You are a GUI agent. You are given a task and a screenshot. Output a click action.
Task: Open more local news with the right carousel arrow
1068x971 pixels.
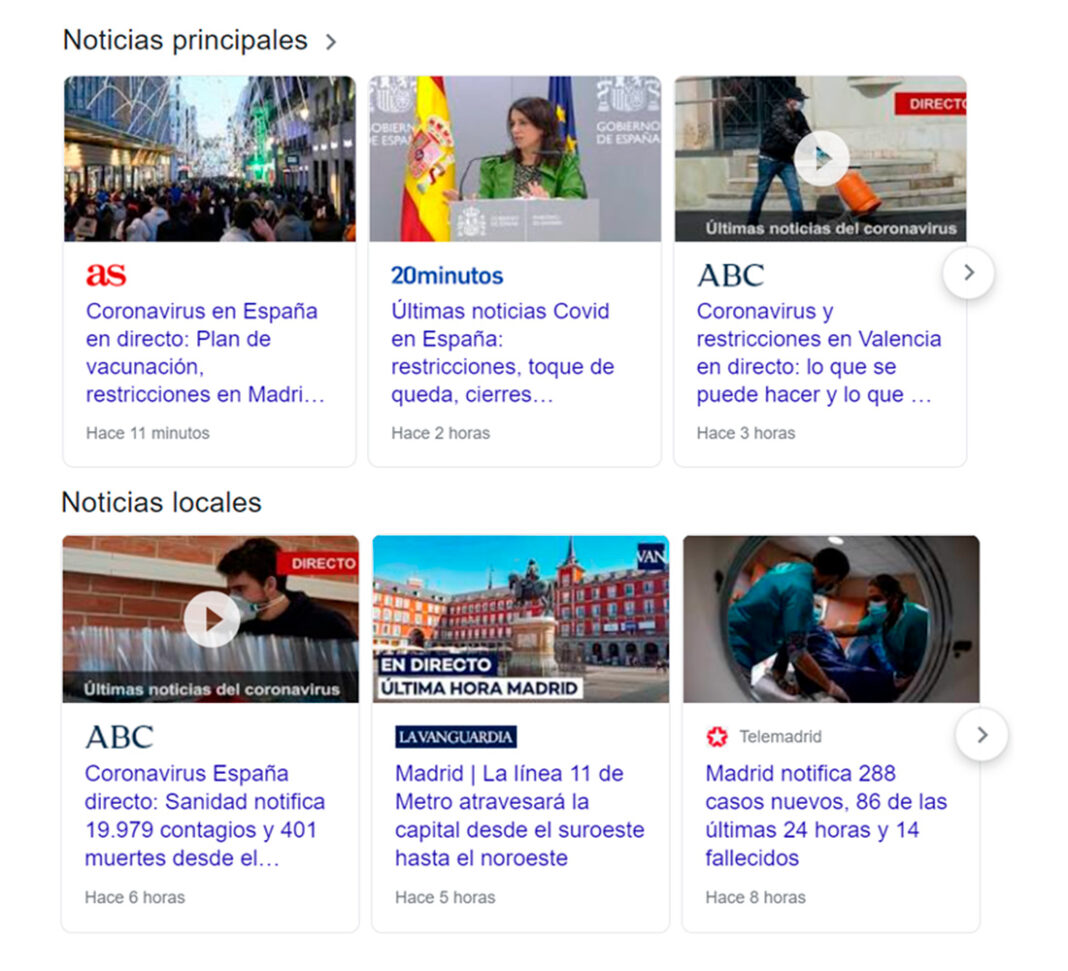pyautogui.click(x=982, y=735)
